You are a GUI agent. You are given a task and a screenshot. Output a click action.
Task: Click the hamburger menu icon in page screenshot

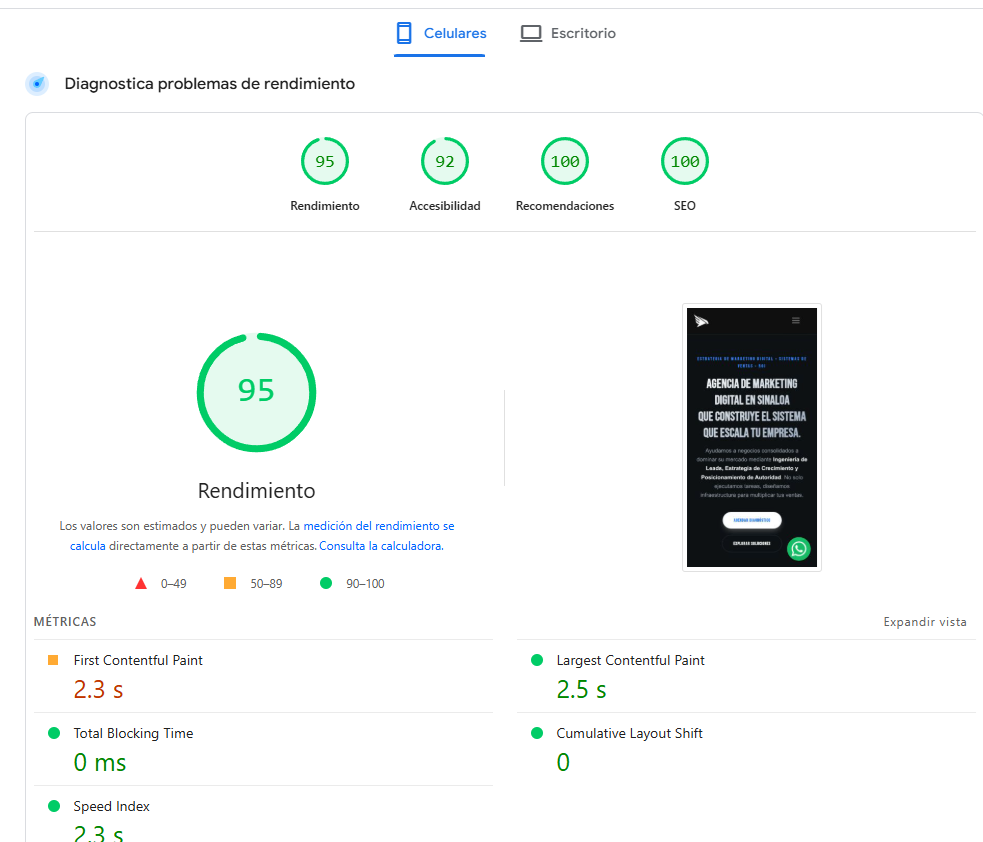796,320
